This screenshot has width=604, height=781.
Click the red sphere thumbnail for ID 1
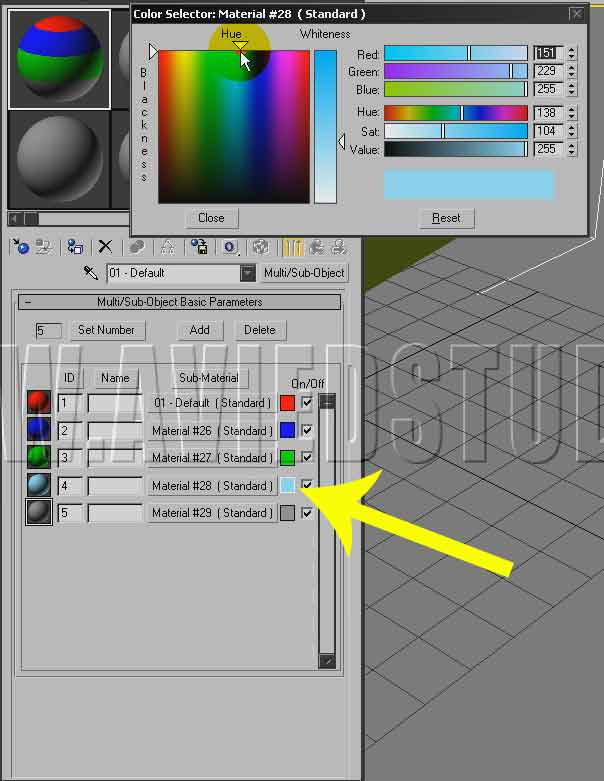coord(39,402)
